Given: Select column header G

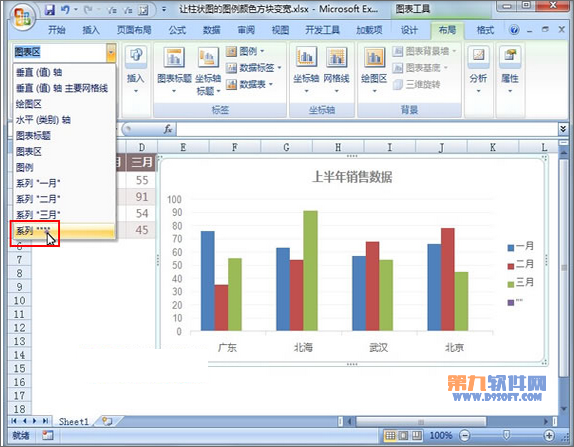Looking at the screenshot, I should point(286,147).
